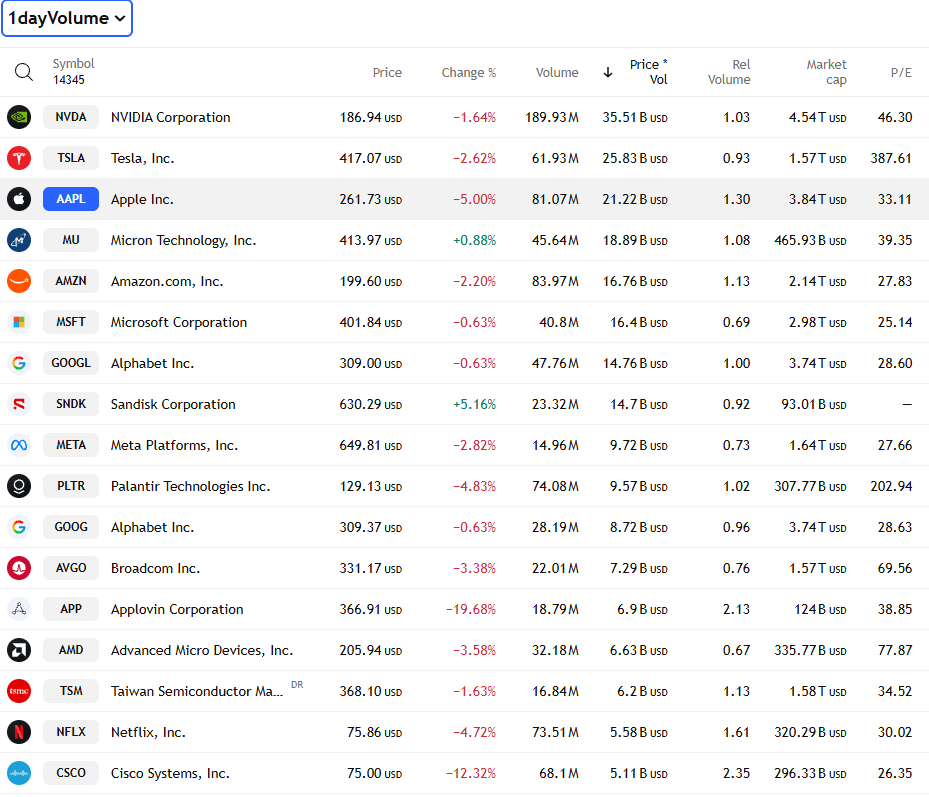This screenshot has height=797, width=929.
Task: Select the Sandisk Corporation company name
Action: click(x=173, y=404)
